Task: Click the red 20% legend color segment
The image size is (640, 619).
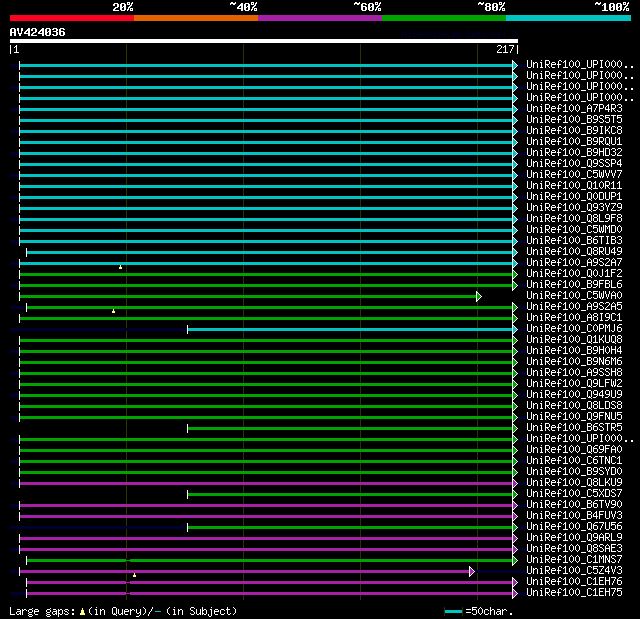Action: tap(72, 18)
